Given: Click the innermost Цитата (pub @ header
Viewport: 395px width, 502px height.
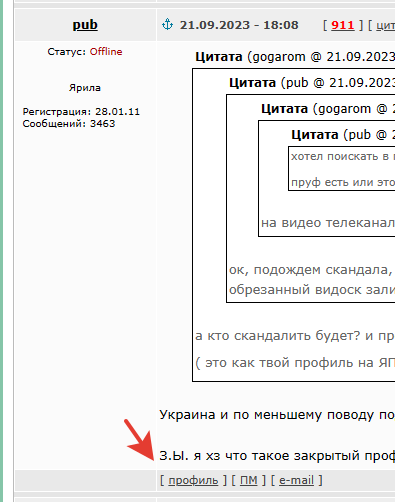Looking at the screenshot, I should click(x=343, y=135).
